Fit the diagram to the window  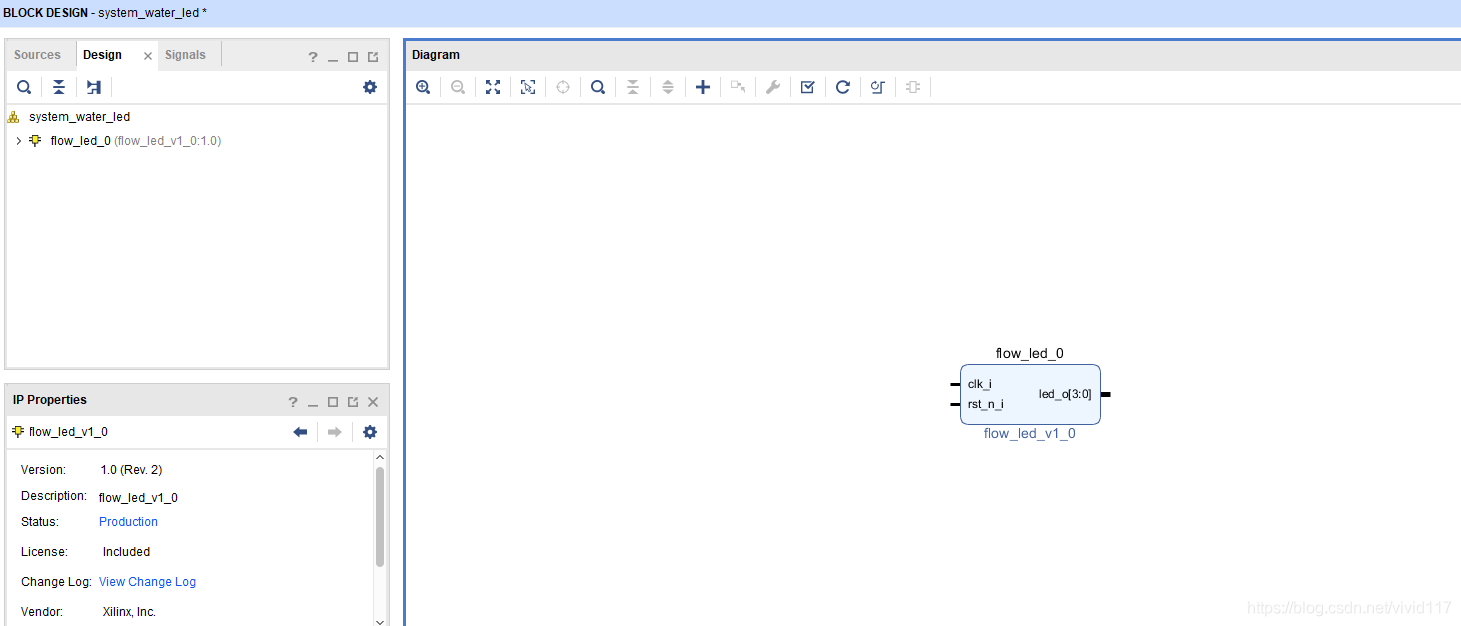click(x=493, y=87)
